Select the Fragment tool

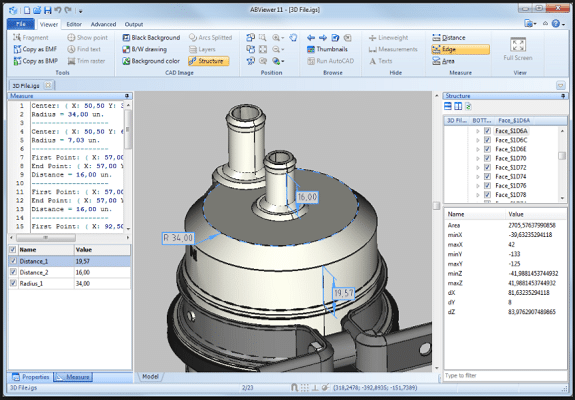click(31, 37)
